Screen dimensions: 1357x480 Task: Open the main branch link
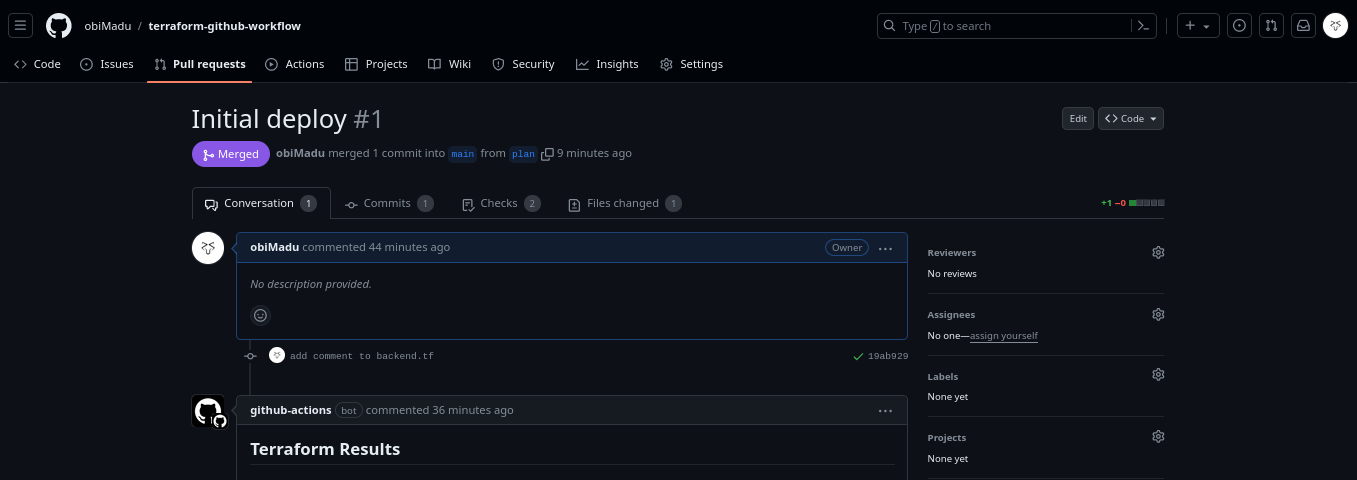462,154
